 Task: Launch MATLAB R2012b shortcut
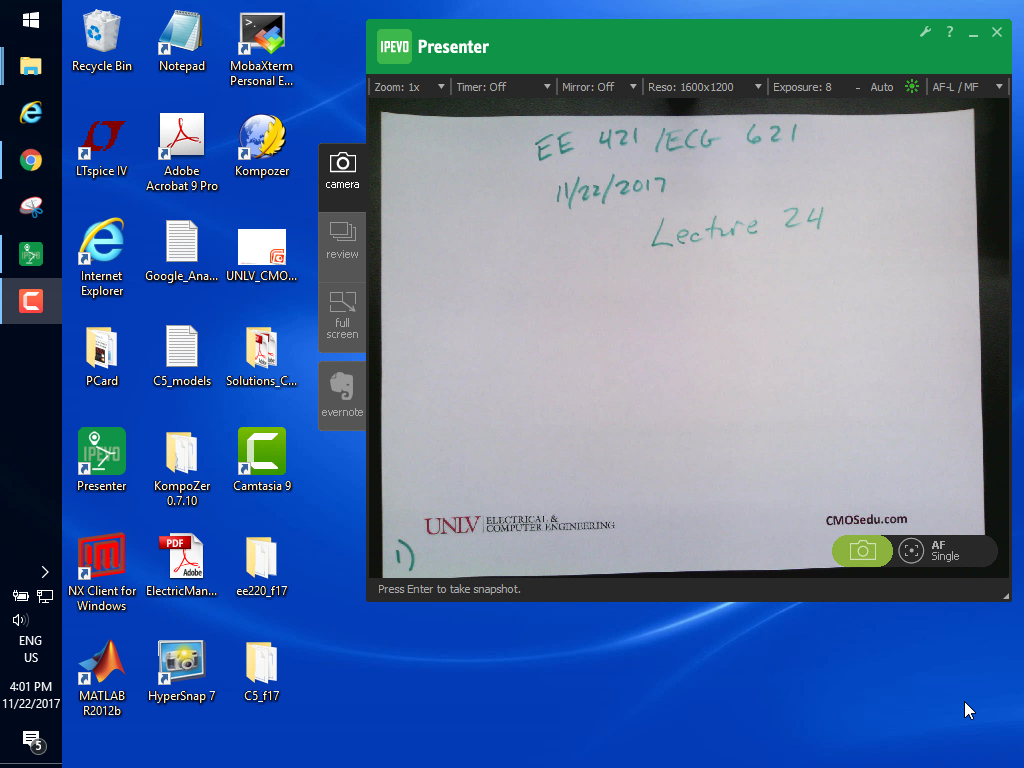(101, 678)
